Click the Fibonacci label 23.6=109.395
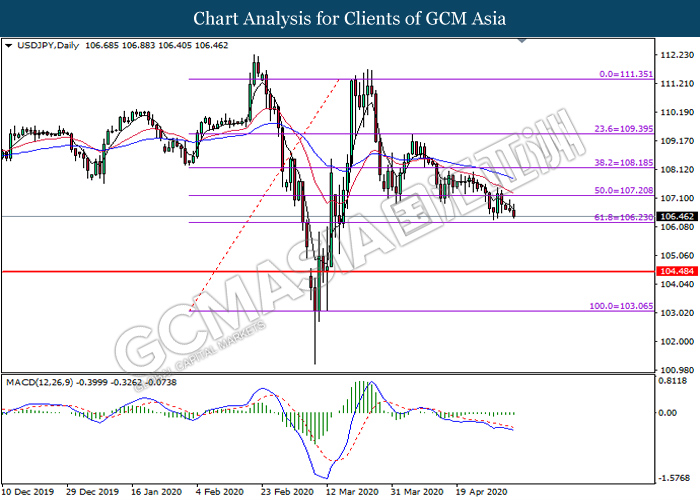This screenshot has height=500, width=700. pyautogui.click(x=624, y=129)
